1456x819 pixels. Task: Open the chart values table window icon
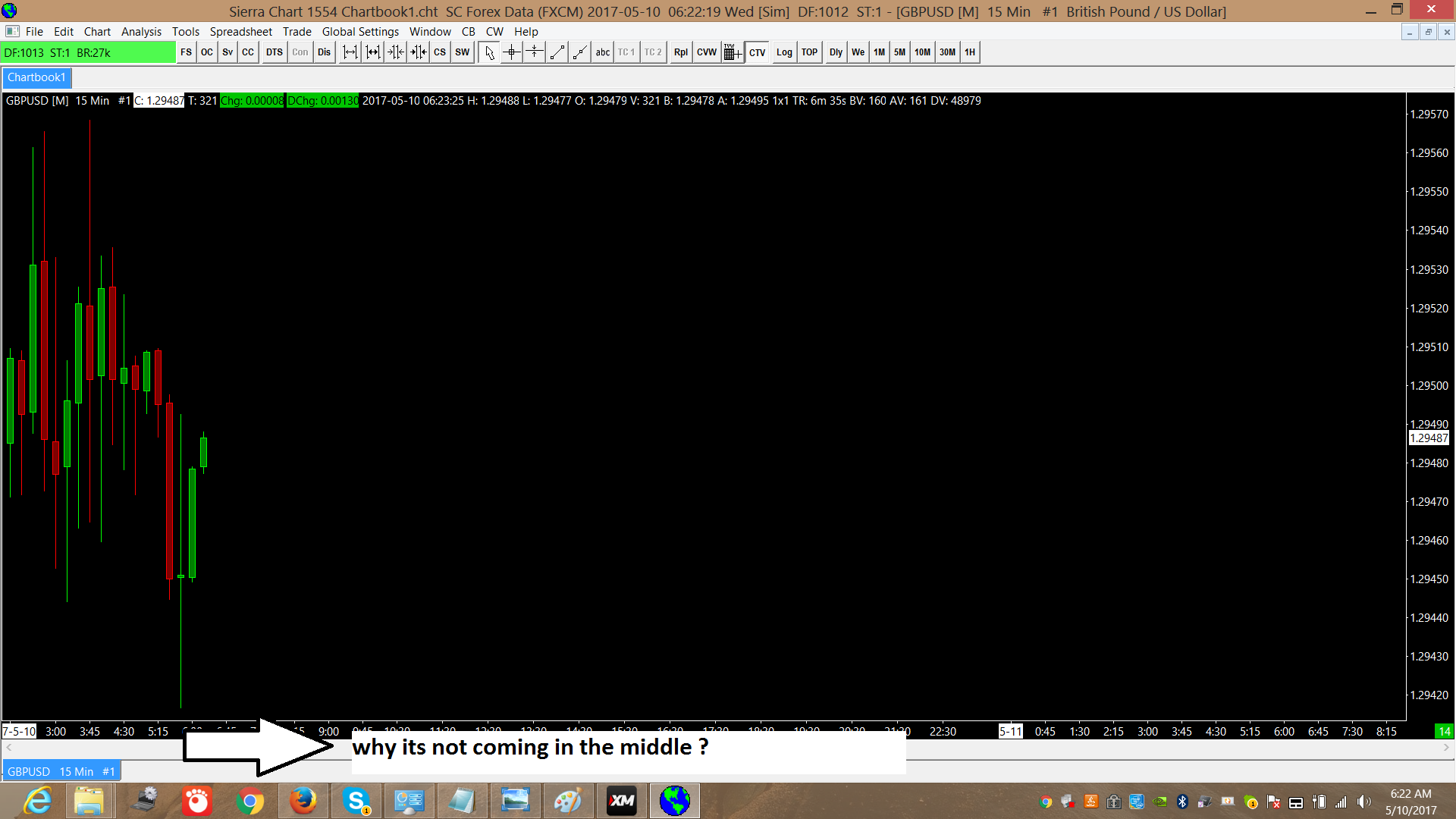click(732, 52)
